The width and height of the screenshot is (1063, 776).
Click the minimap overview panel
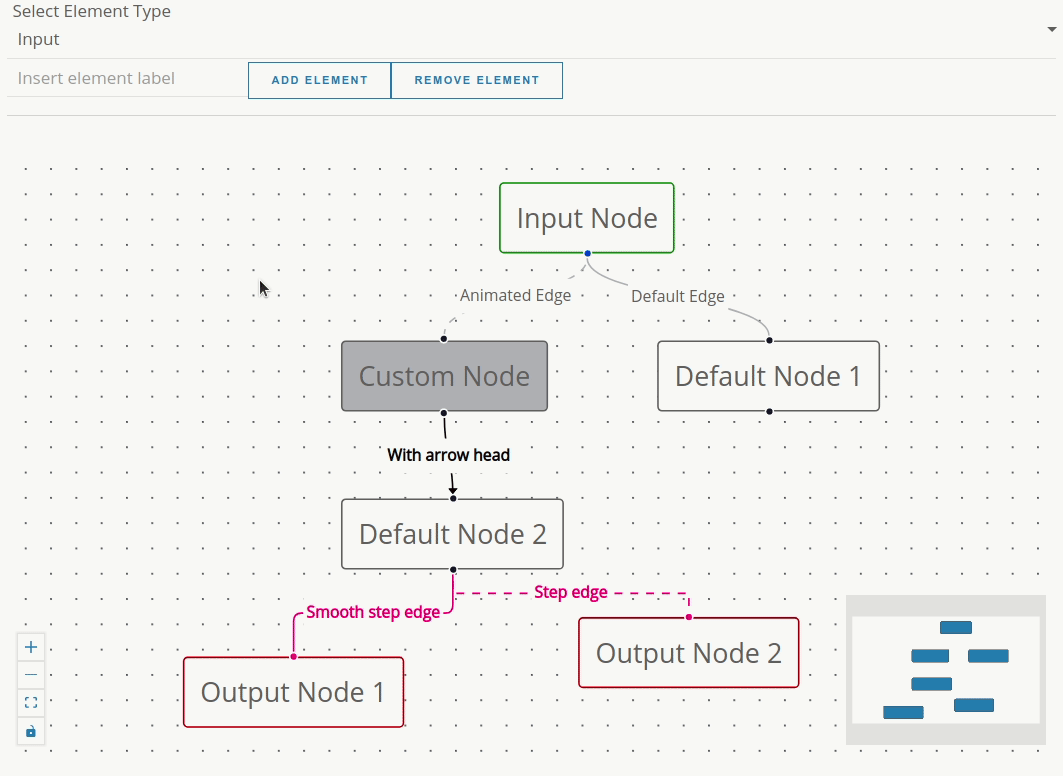click(x=946, y=670)
